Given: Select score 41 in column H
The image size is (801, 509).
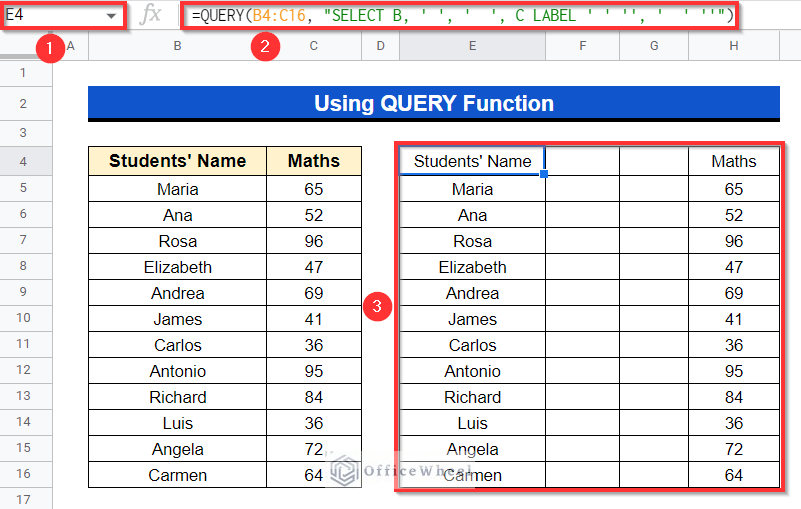Looking at the screenshot, I should tap(734, 319).
